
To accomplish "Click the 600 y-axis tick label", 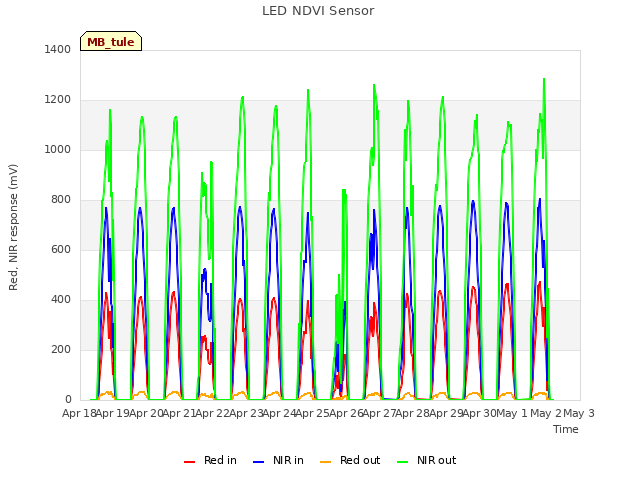I will (61, 249).
